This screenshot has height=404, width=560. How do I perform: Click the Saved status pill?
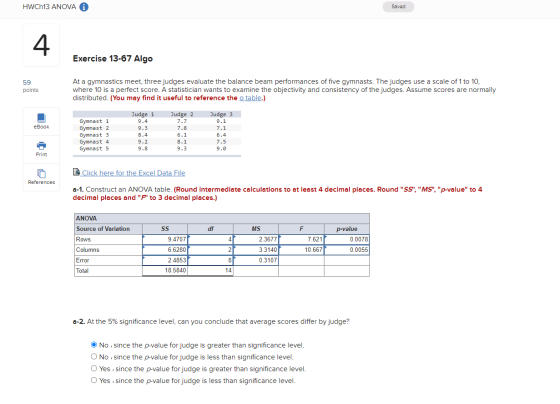pyautogui.click(x=398, y=6)
